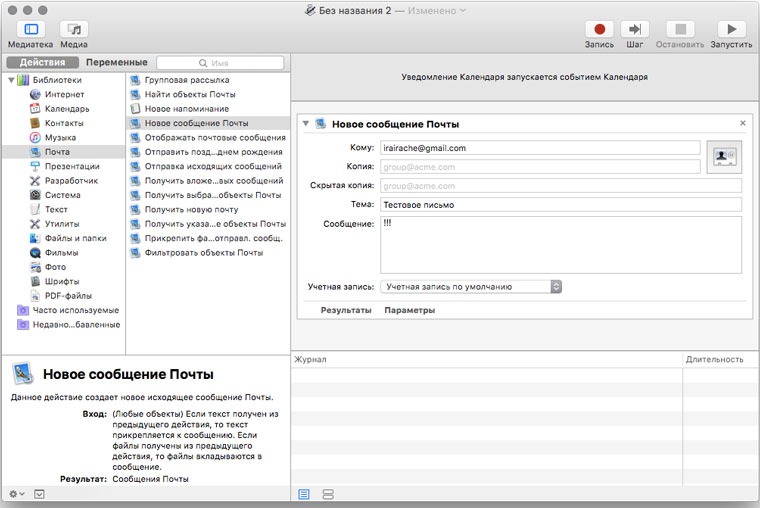Run the workflow with Запустить
The height and width of the screenshot is (508, 760).
point(731,29)
